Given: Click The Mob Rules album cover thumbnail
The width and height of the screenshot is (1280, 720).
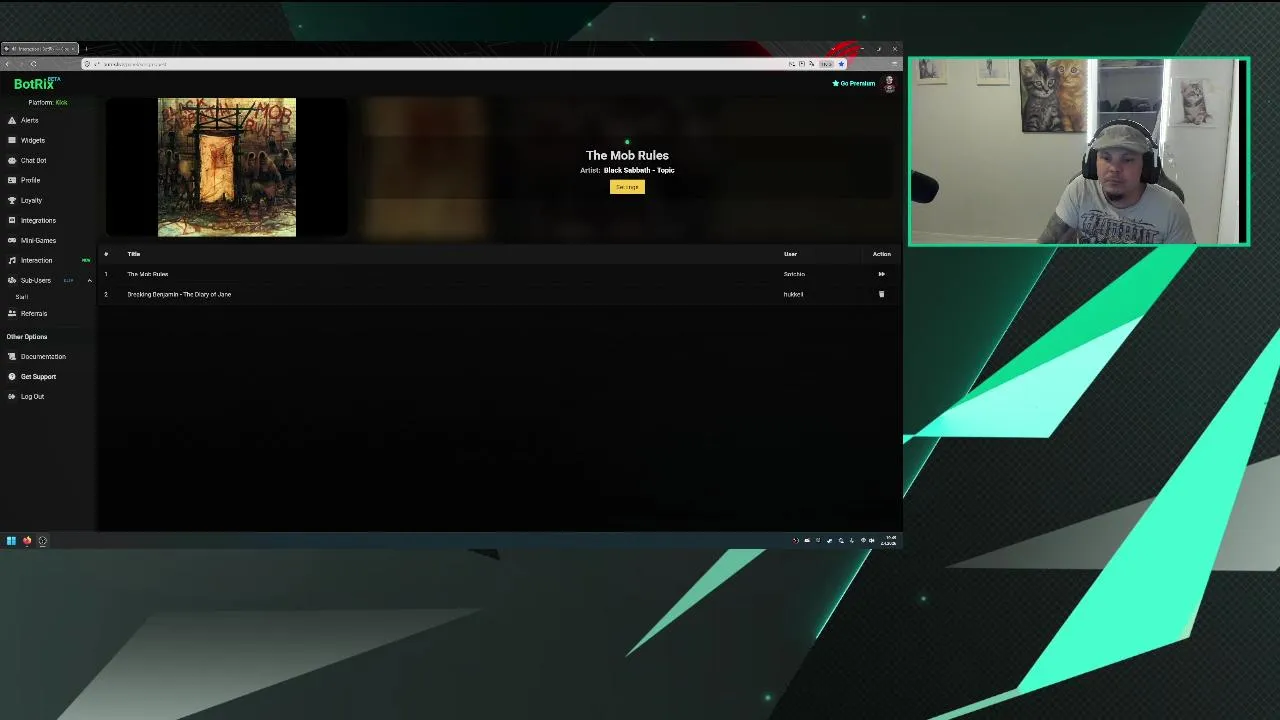Looking at the screenshot, I should (x=227, y=167).
